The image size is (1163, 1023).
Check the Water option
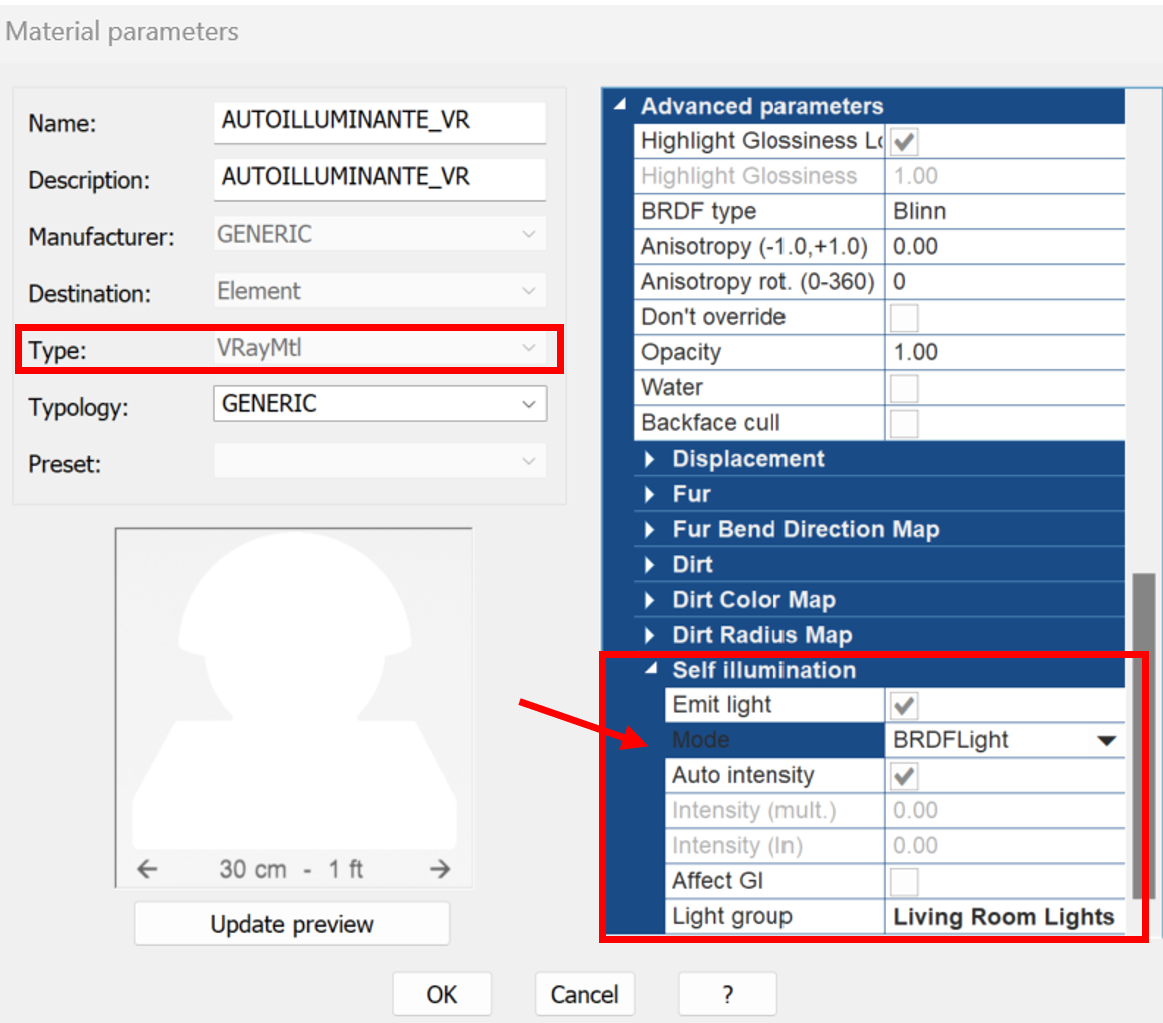click(x=904, y=387)
